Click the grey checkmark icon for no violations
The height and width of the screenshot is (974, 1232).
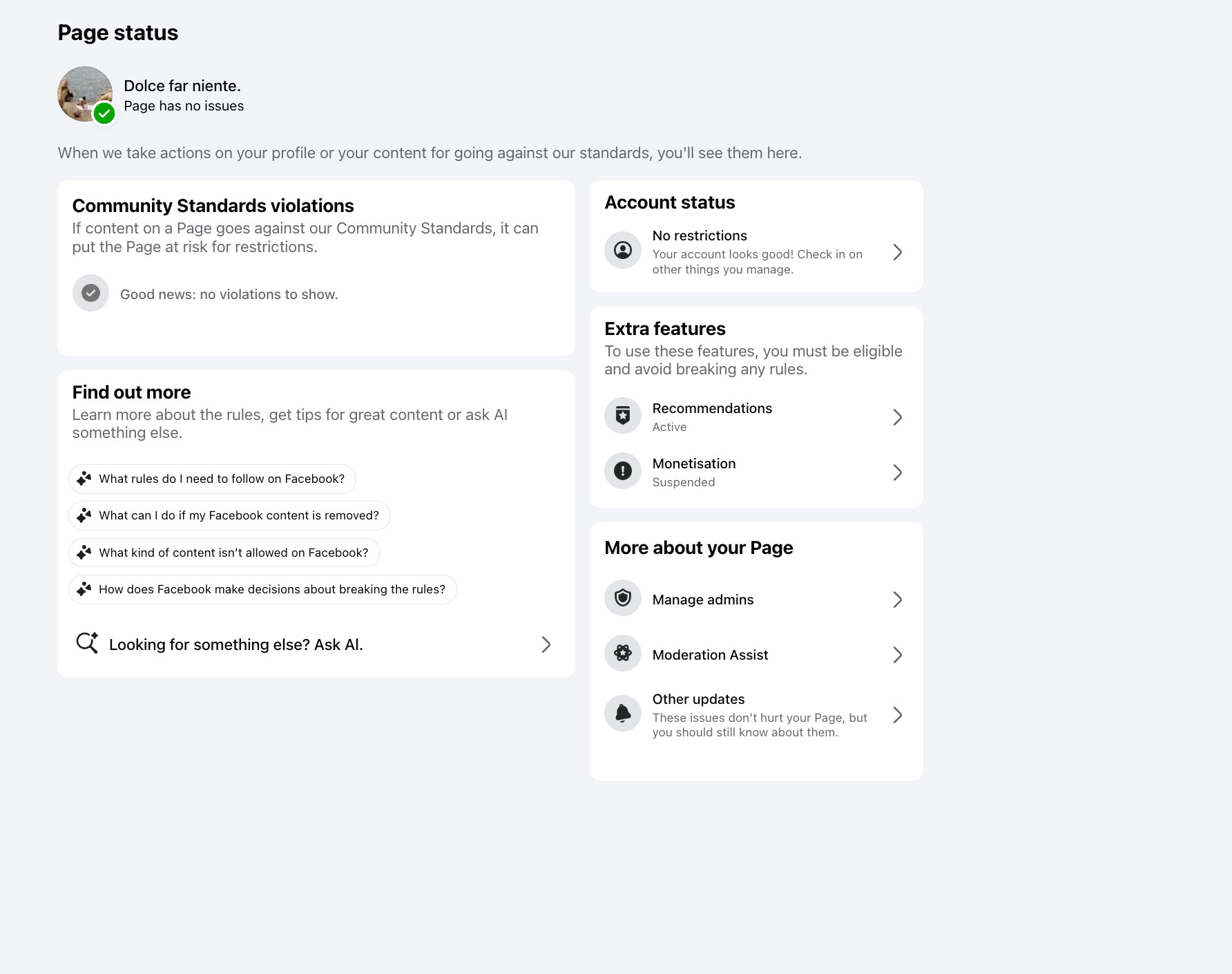(x=90, y=293)
